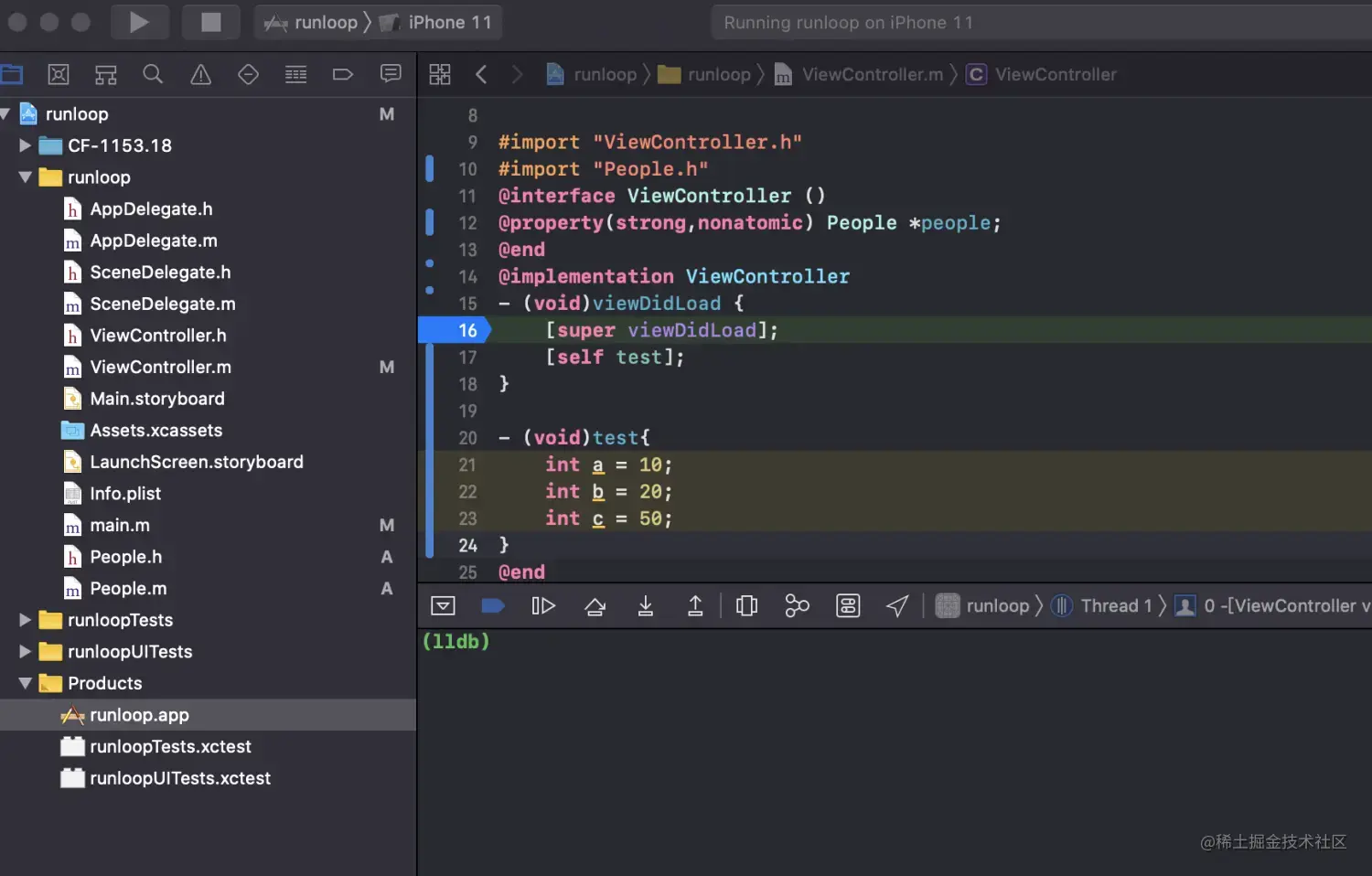Choose the iPhone 11 destination device
The image size is (1372, 876).
pos(436,22)
